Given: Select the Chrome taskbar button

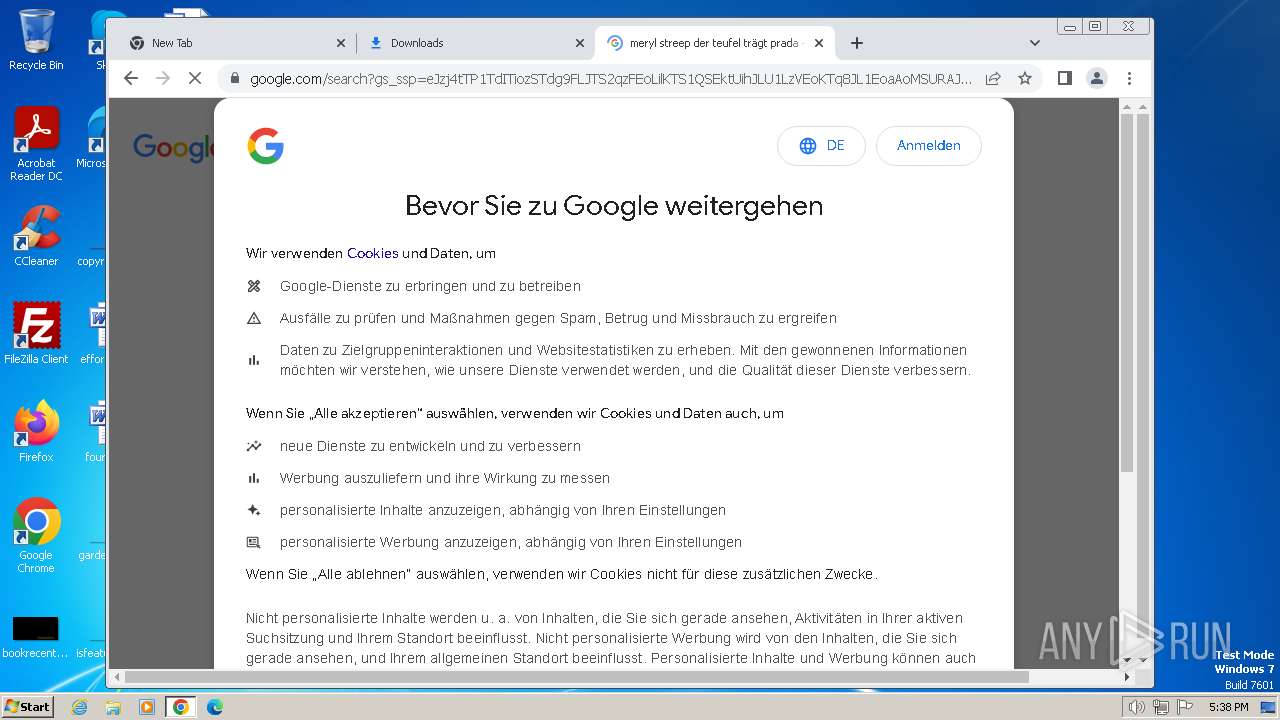Looking at the screenshot, I should (x=181, y=707).
